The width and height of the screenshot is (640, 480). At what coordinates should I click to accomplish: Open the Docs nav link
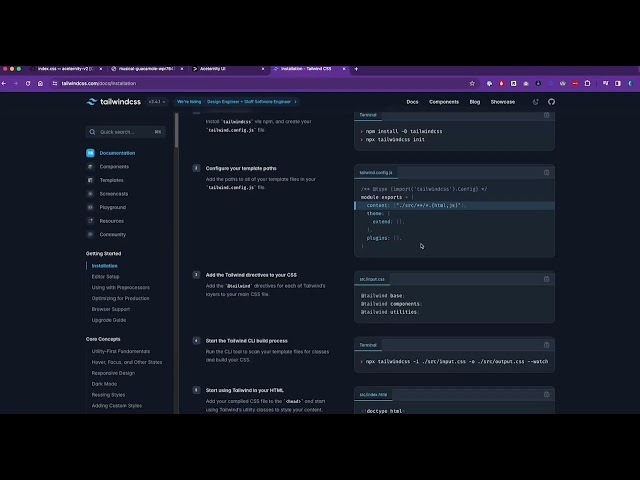tap(412, 102)
